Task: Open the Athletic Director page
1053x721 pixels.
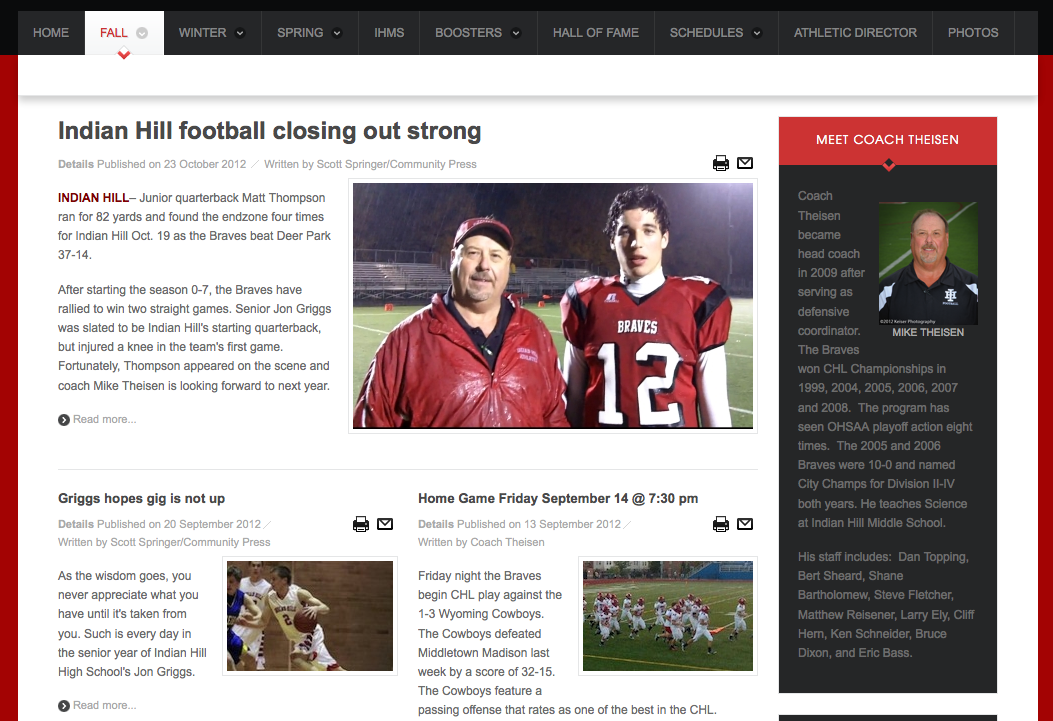Action: pos(855,32)
